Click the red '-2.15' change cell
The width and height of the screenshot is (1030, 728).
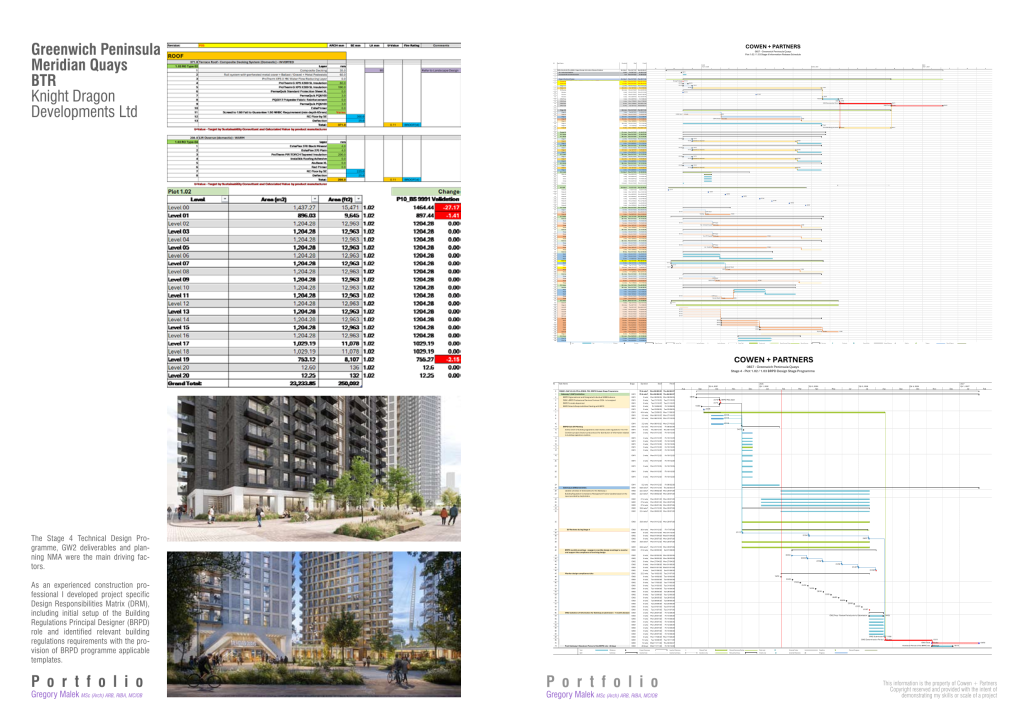(x=448, y=359)
